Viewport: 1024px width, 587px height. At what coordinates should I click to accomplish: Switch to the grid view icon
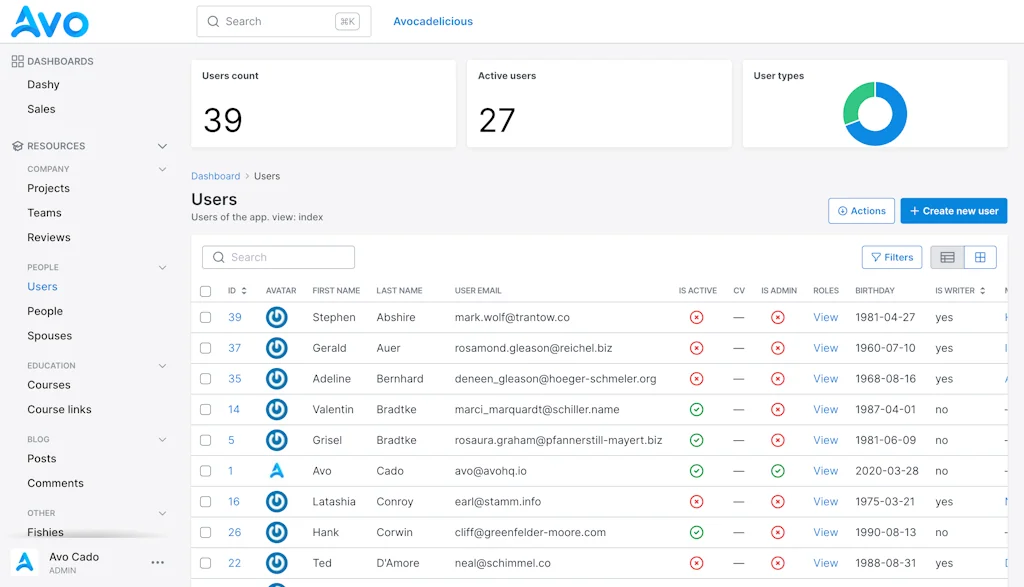(981, 257)
